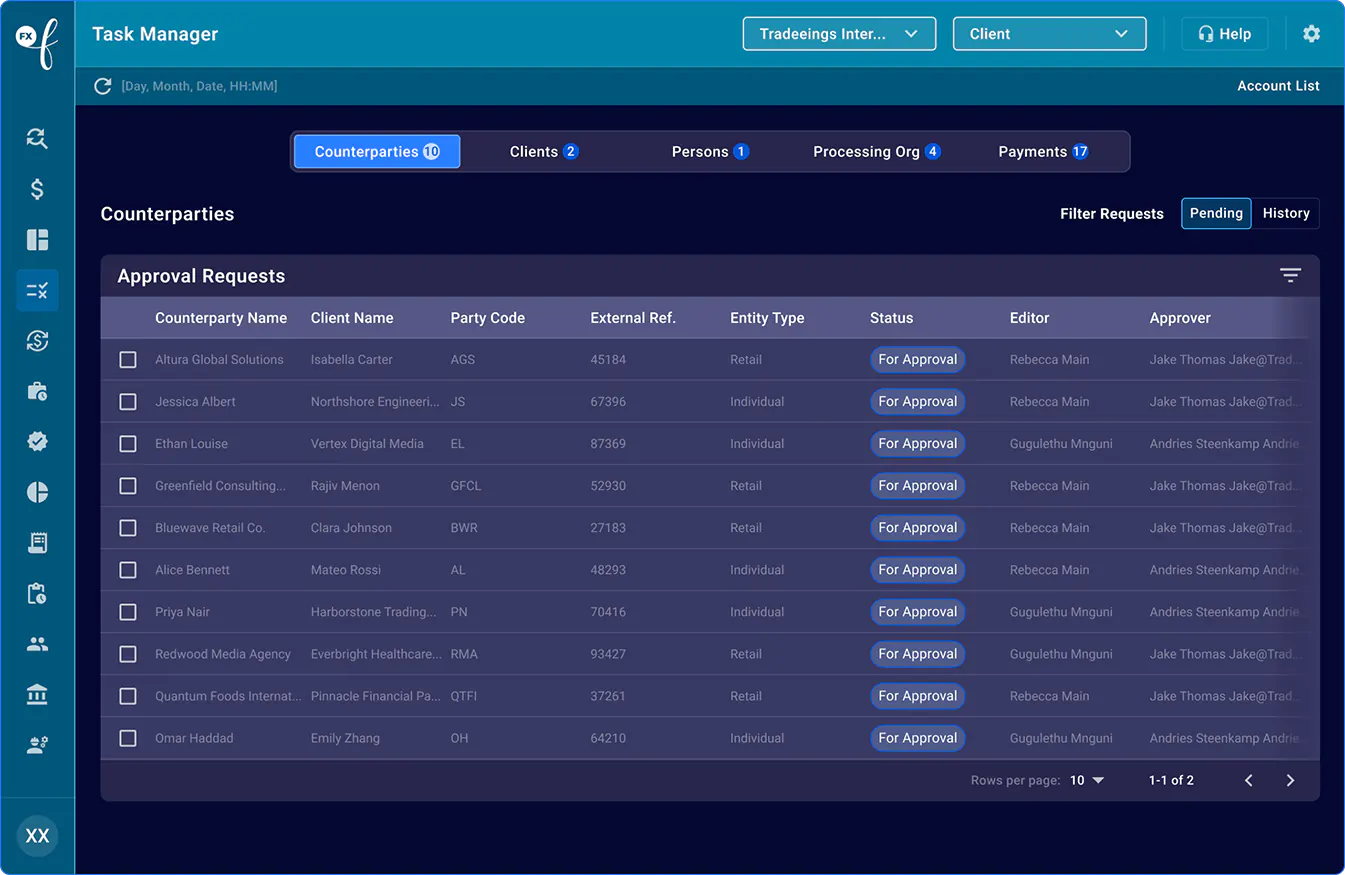Open the dashboard layout icon in sidebar
This screenshot has width=1345, height=875.
[x=37, y=240]
